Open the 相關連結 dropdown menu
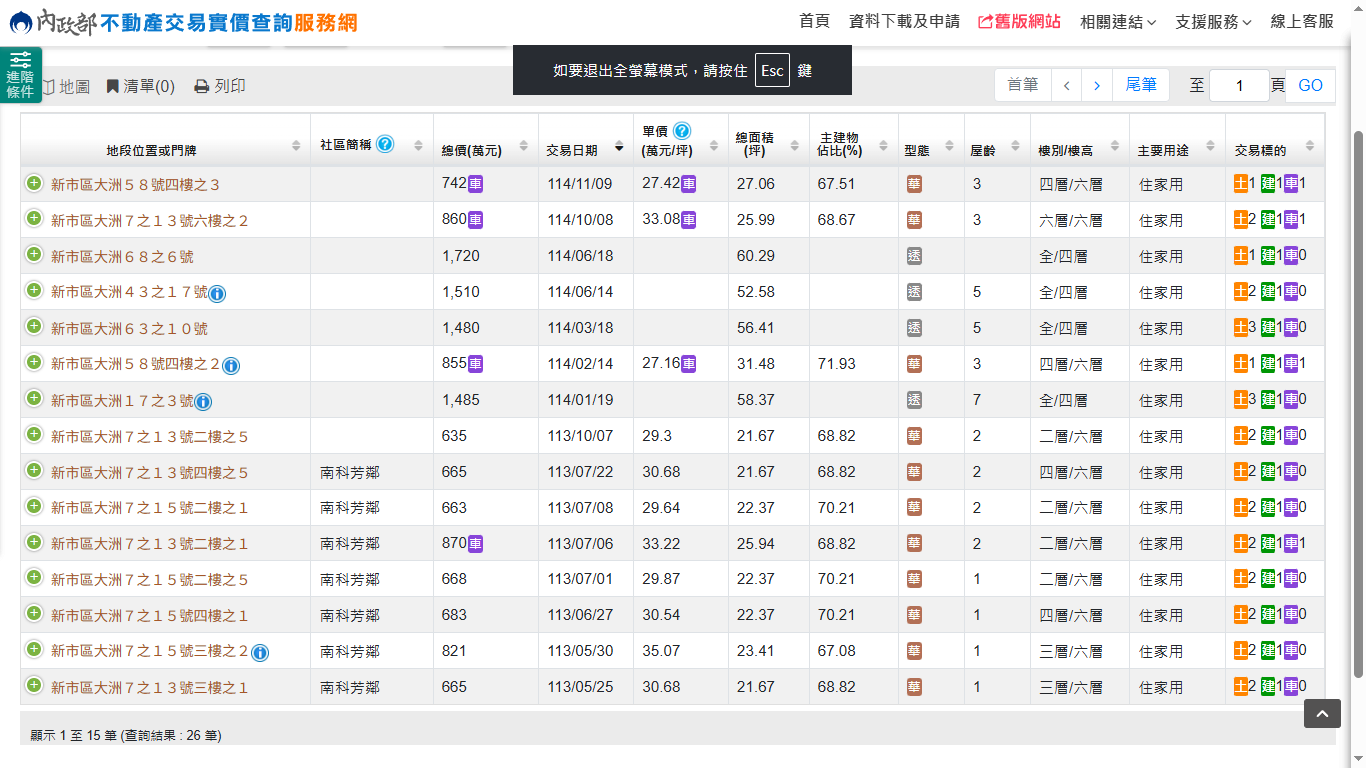This screenshot has height=768, width=1366. [x=1117, y=21]
